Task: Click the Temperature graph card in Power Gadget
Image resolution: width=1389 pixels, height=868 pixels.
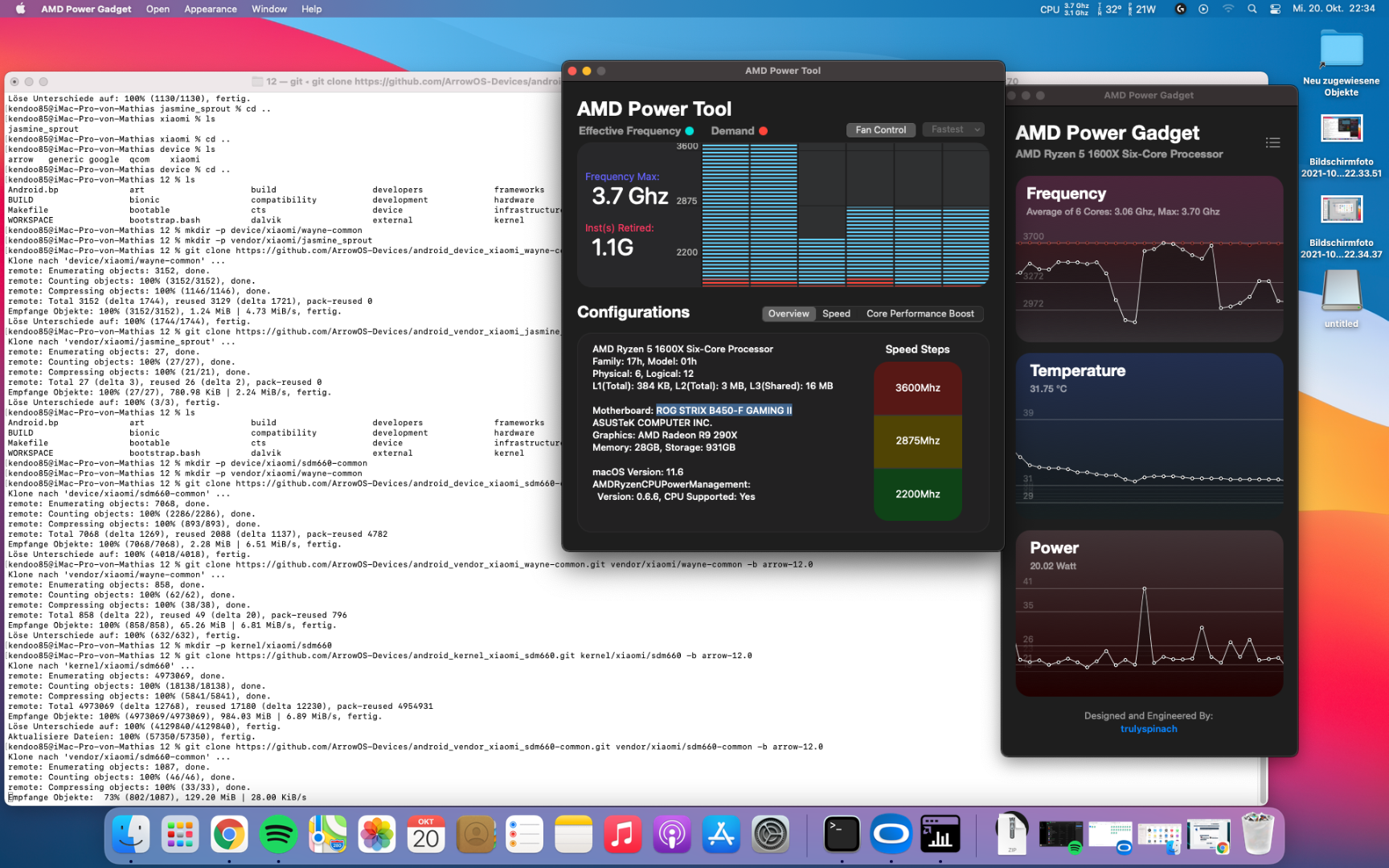Action: 1149,436
